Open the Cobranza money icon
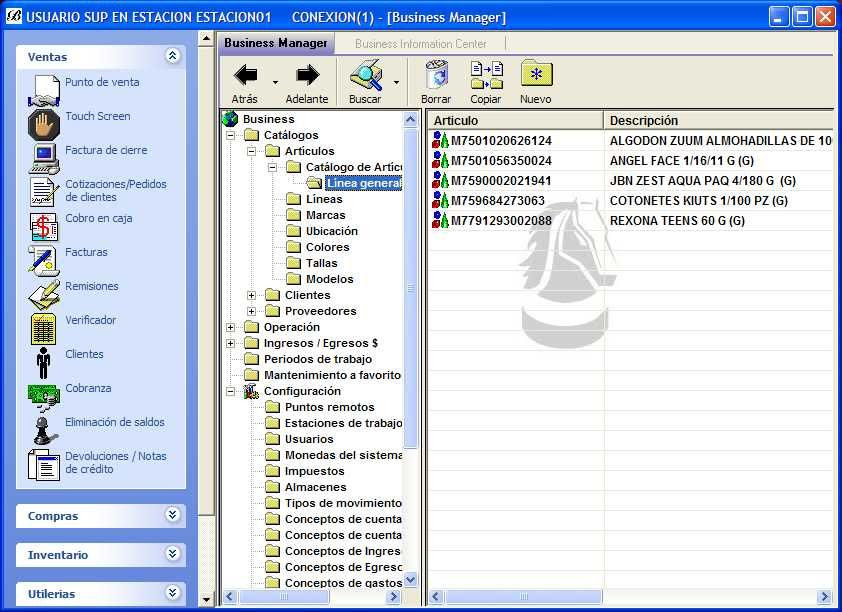 point(43,396)
